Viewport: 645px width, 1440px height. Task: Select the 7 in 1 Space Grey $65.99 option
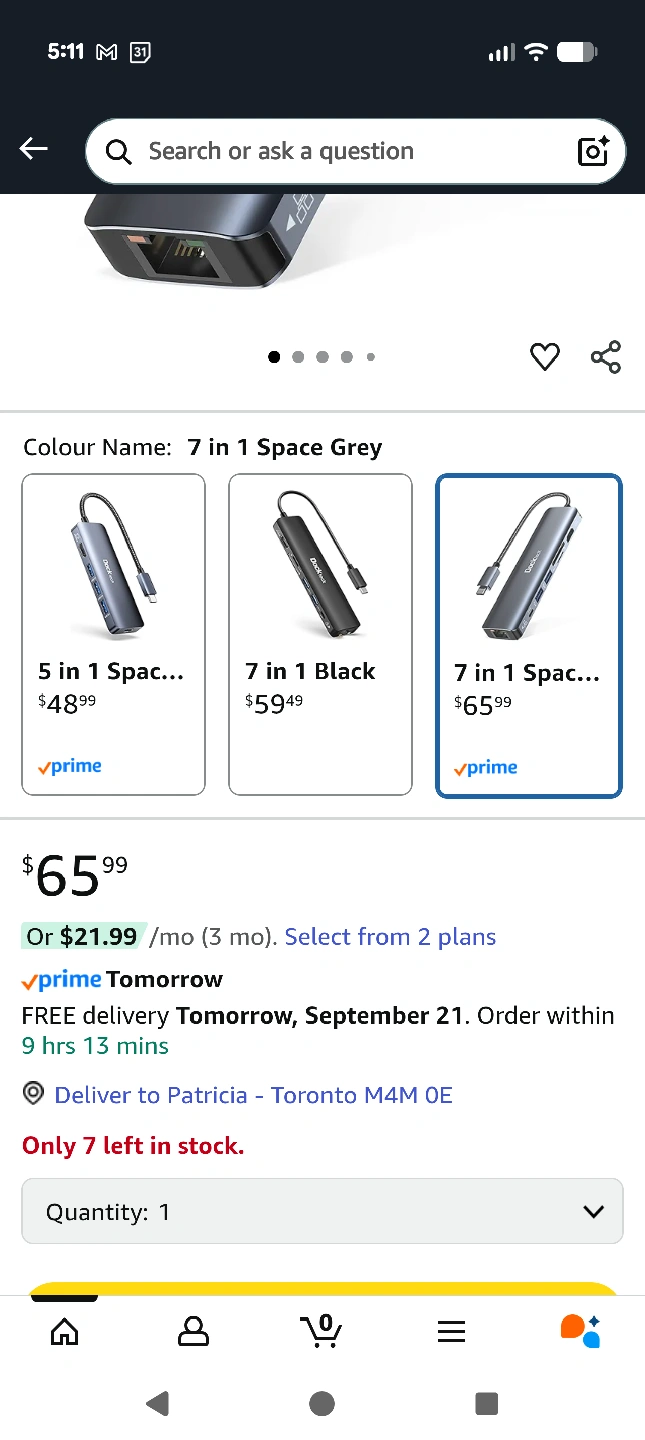pos(529,636)
